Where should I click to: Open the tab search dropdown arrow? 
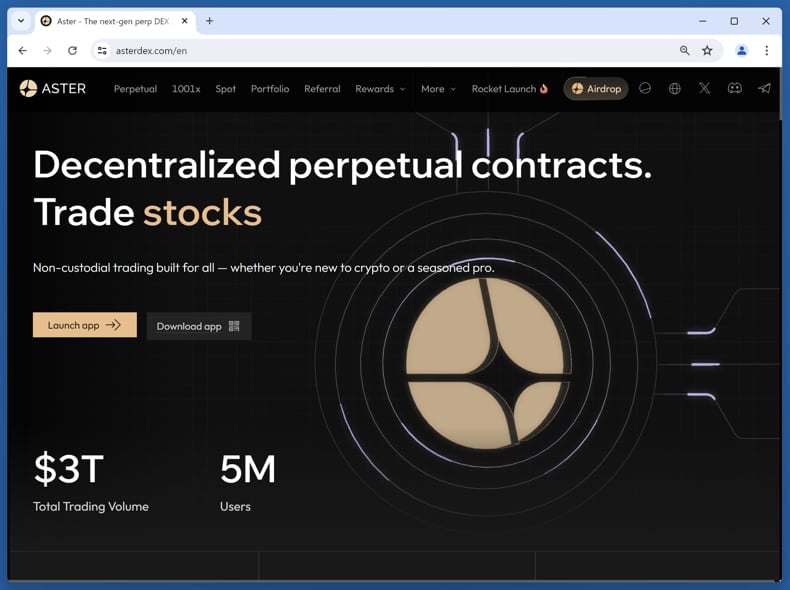[x=21, y=21]
